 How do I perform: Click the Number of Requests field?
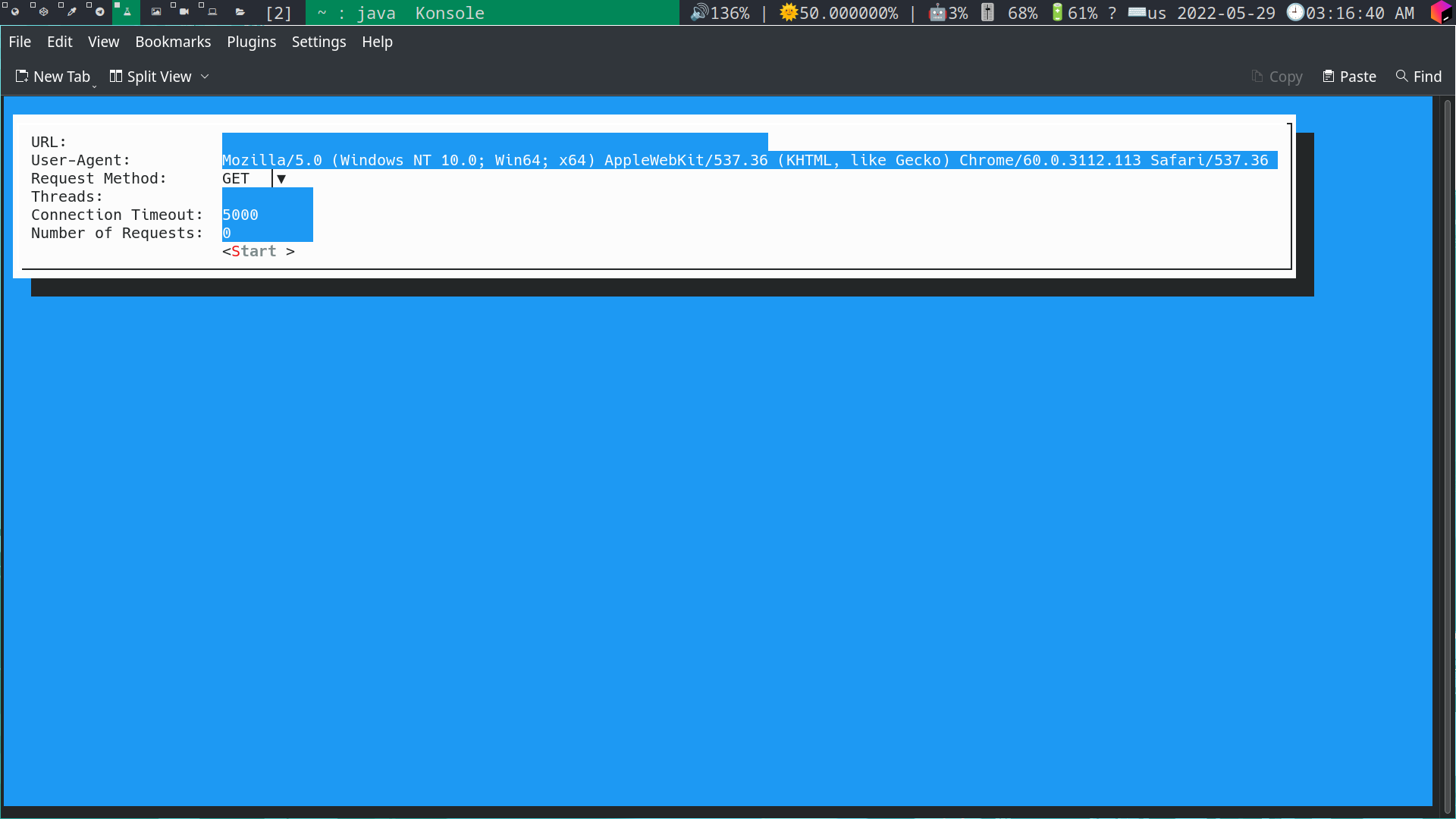(x=268, y=233)
